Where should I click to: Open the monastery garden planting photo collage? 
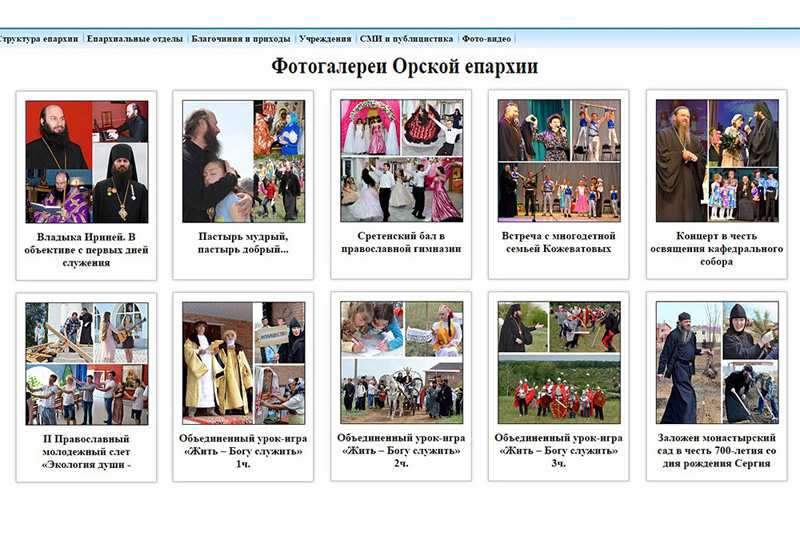(716, 363)
